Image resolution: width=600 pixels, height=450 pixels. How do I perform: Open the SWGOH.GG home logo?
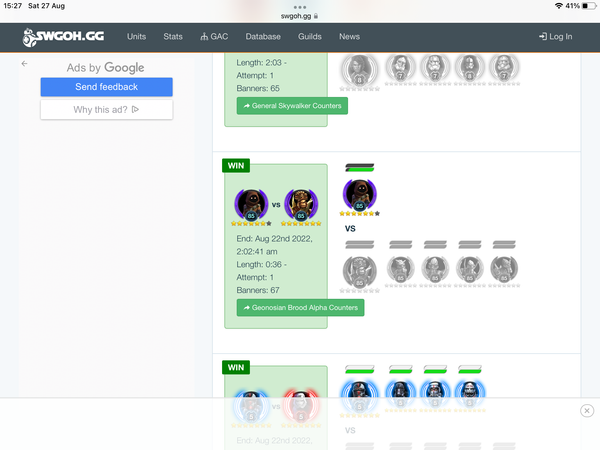[64, 37]
